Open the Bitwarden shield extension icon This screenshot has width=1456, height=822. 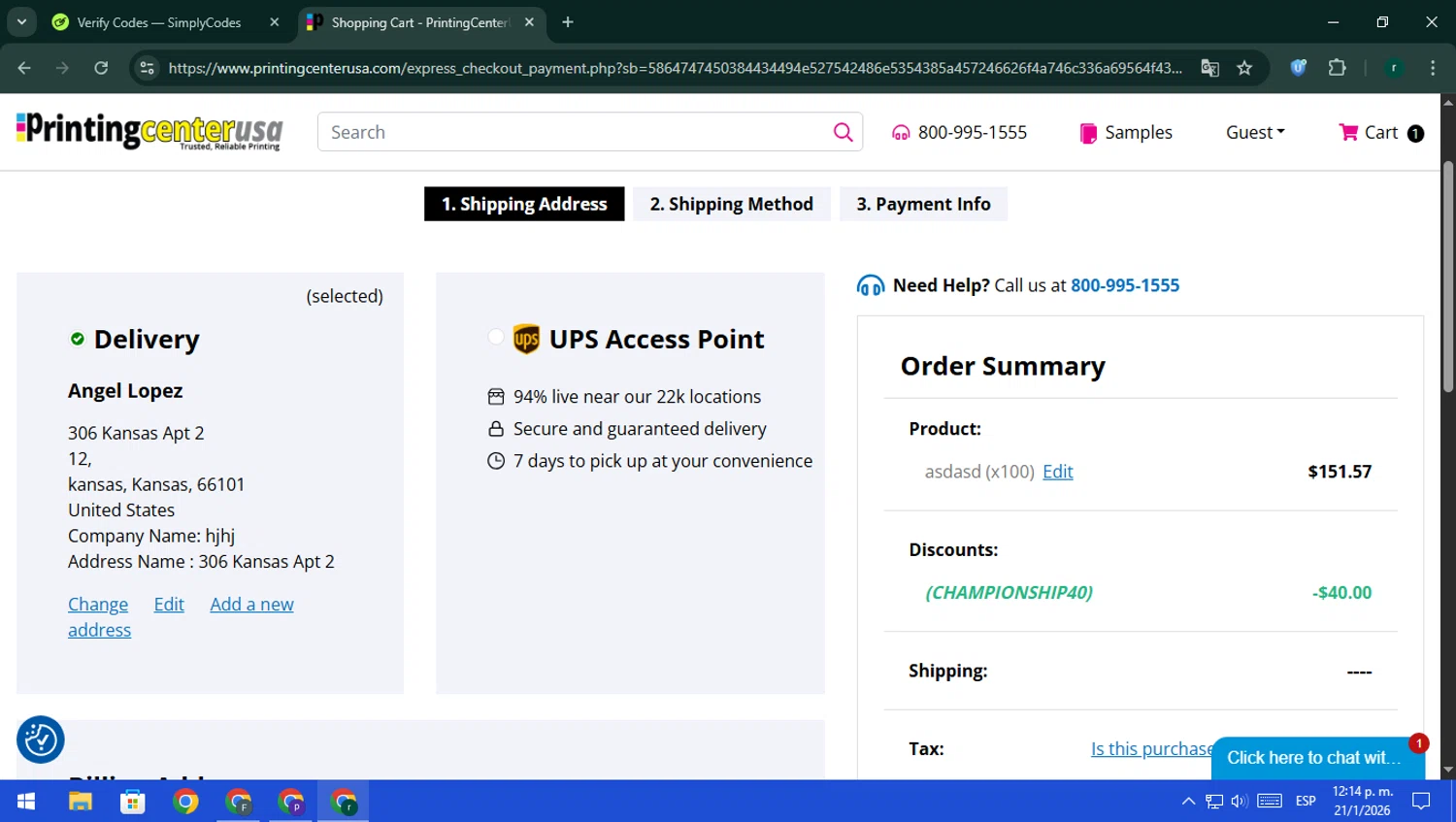point(1299,68)
